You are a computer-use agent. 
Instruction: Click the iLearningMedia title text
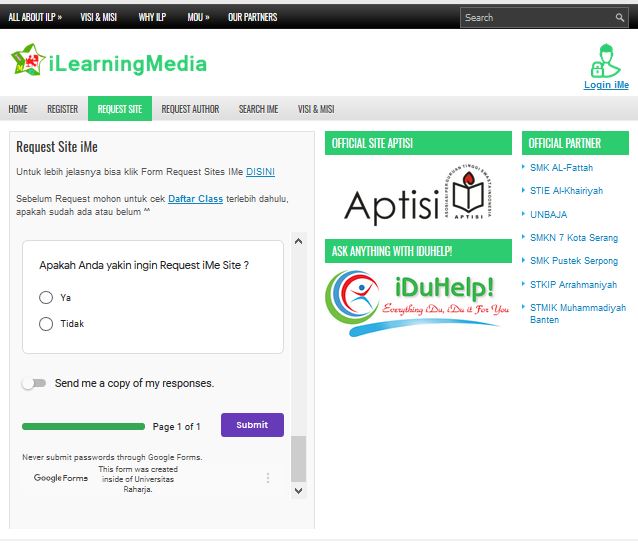127,64
